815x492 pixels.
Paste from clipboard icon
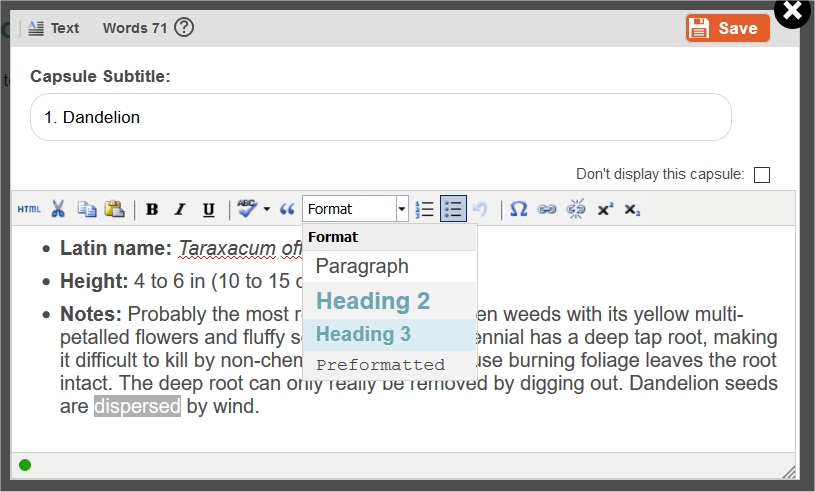tap(114, 209)
